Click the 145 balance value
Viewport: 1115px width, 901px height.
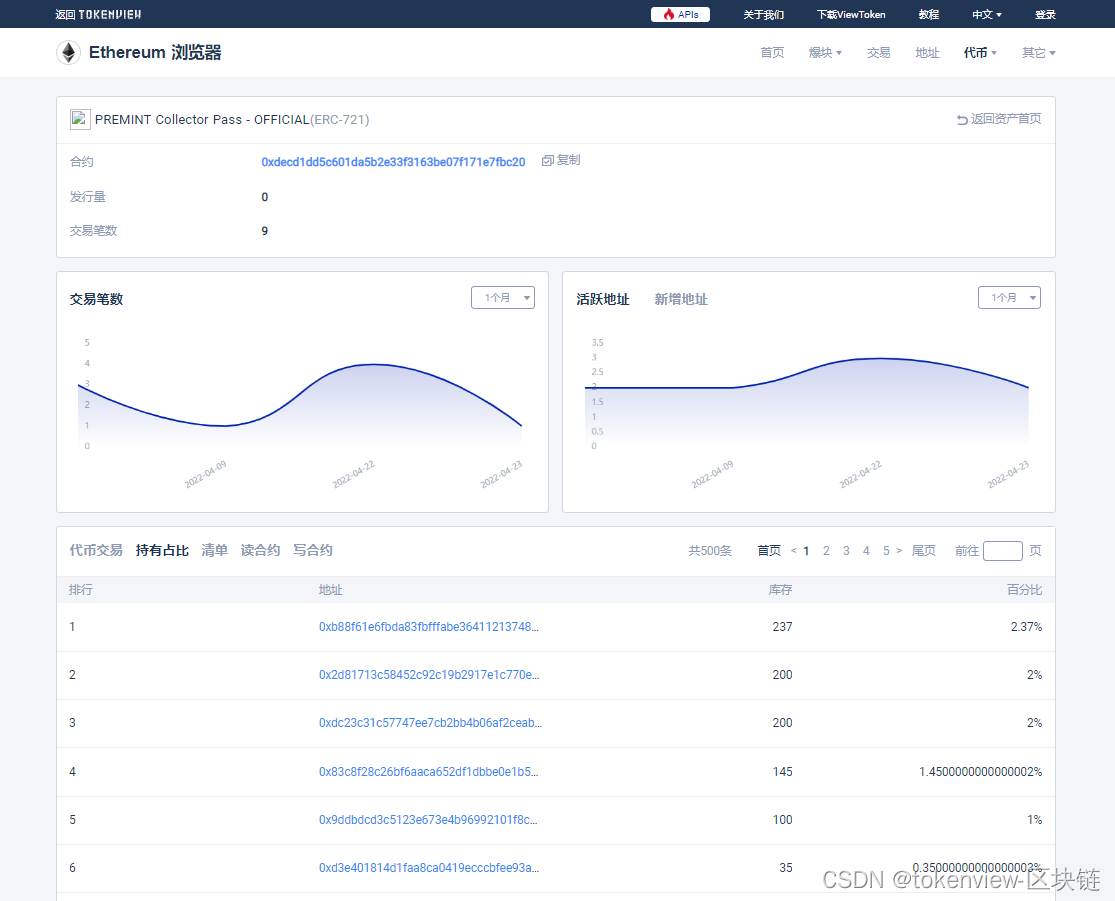pos(782,772)
